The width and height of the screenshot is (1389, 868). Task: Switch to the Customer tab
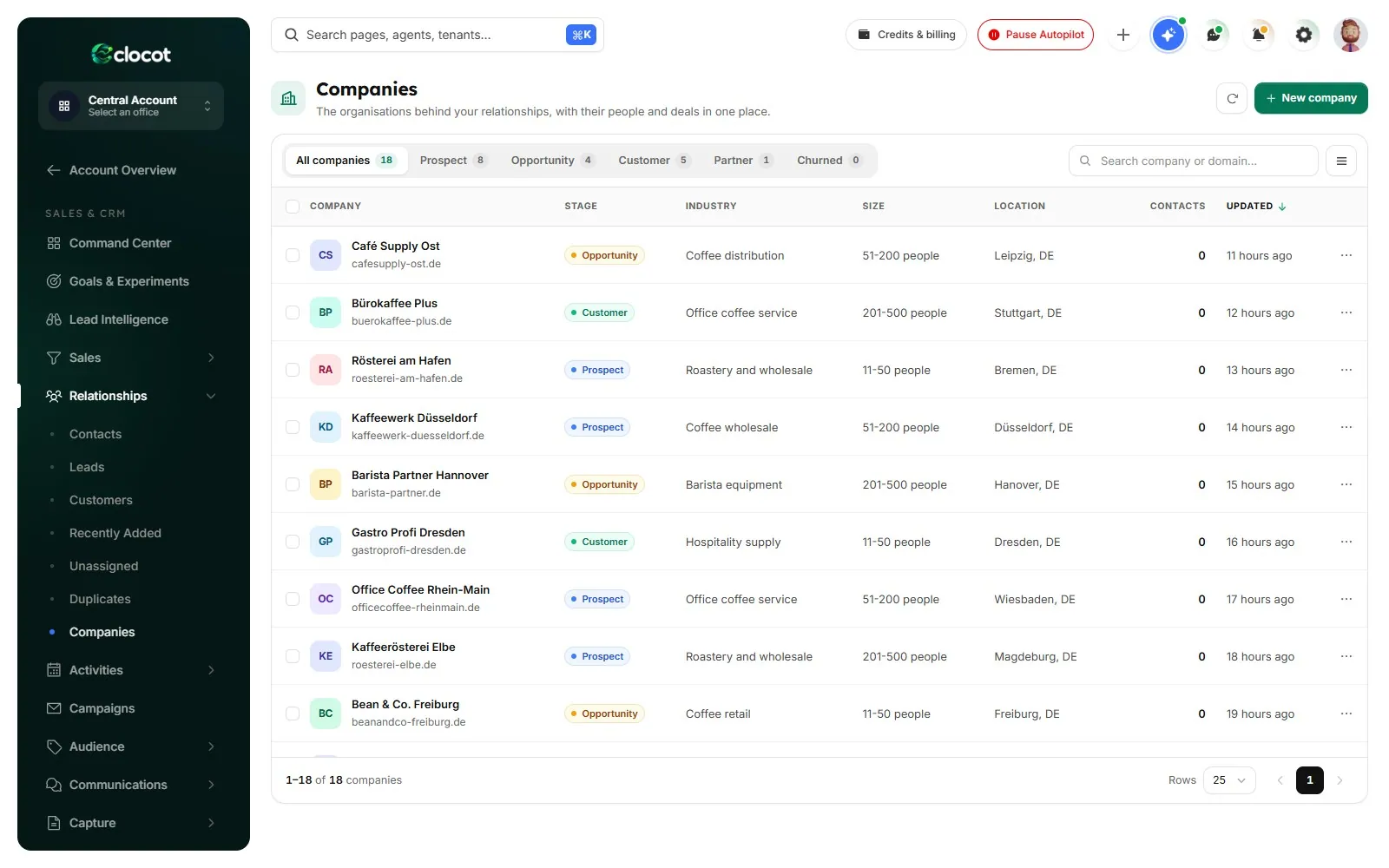coord(654,161)
